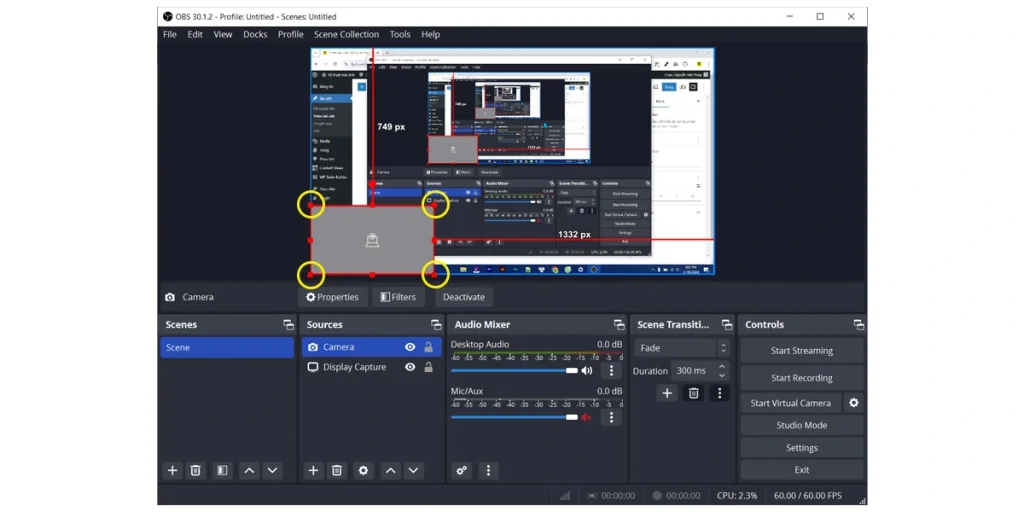The width and height of the screenshot is (1024, 512).
Task: Open Audio Mixer panel options menu
Action: click(488, 470)
